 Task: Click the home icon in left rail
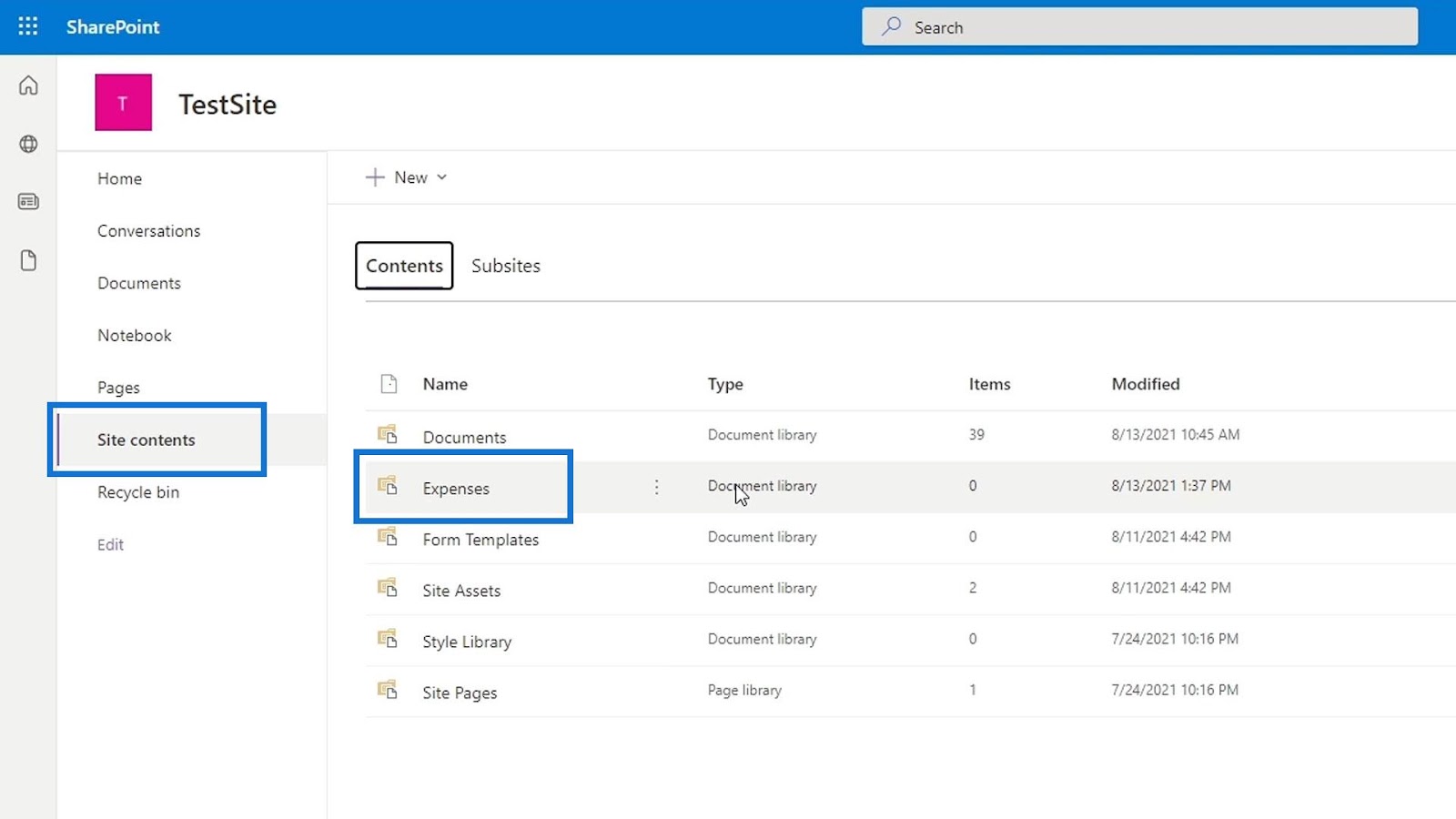click(28, 86)
